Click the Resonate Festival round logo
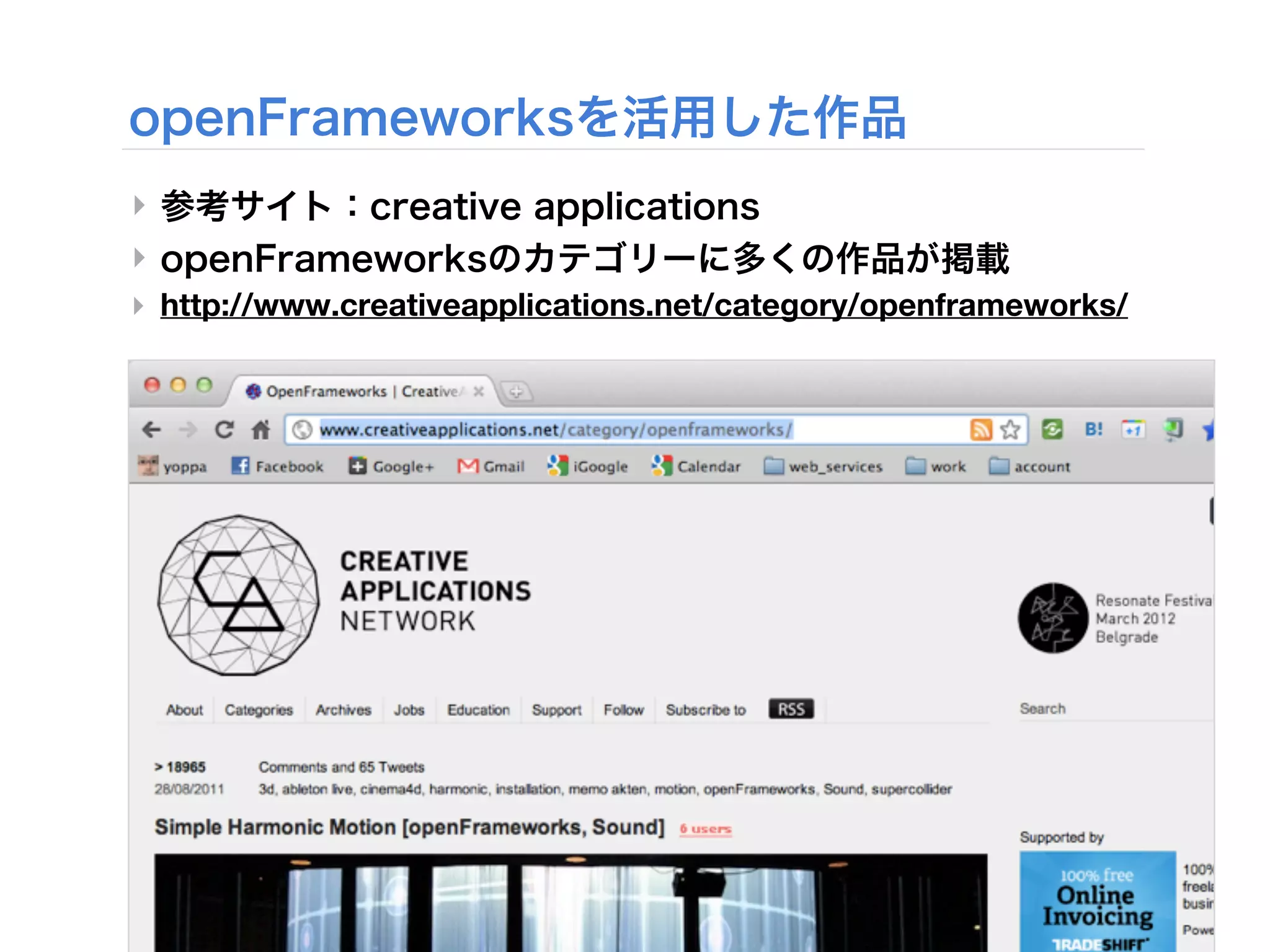This screenshot has width=1270, height=952. tap(1053, 618)
